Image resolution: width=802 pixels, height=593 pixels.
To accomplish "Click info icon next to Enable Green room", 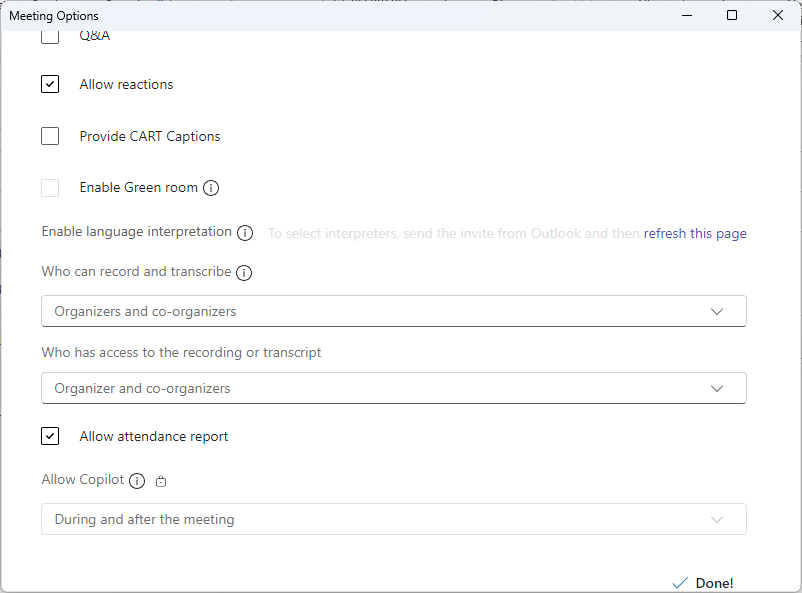I will [211, 188].
